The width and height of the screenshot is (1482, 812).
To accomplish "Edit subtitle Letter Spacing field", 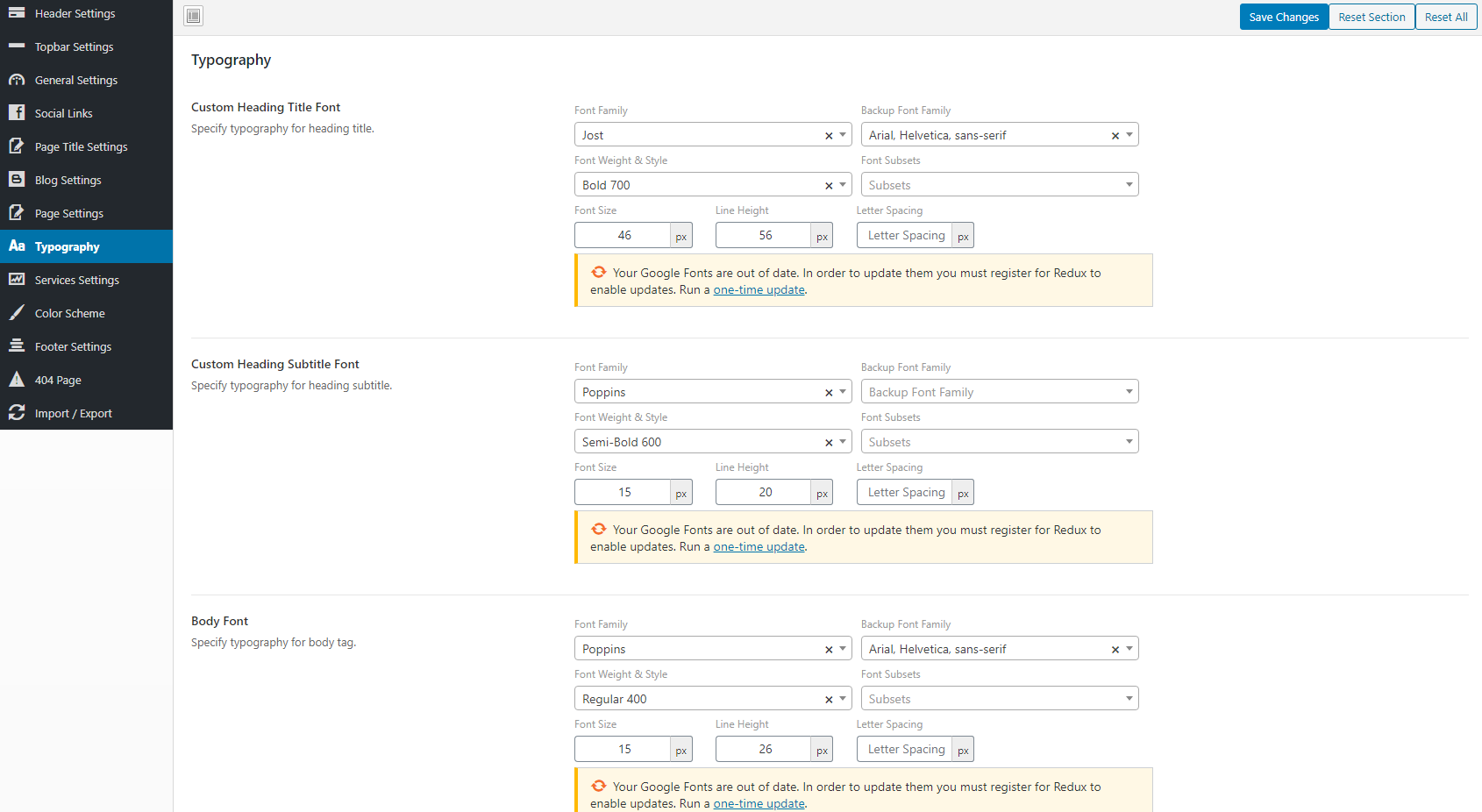I will point(906,492).
